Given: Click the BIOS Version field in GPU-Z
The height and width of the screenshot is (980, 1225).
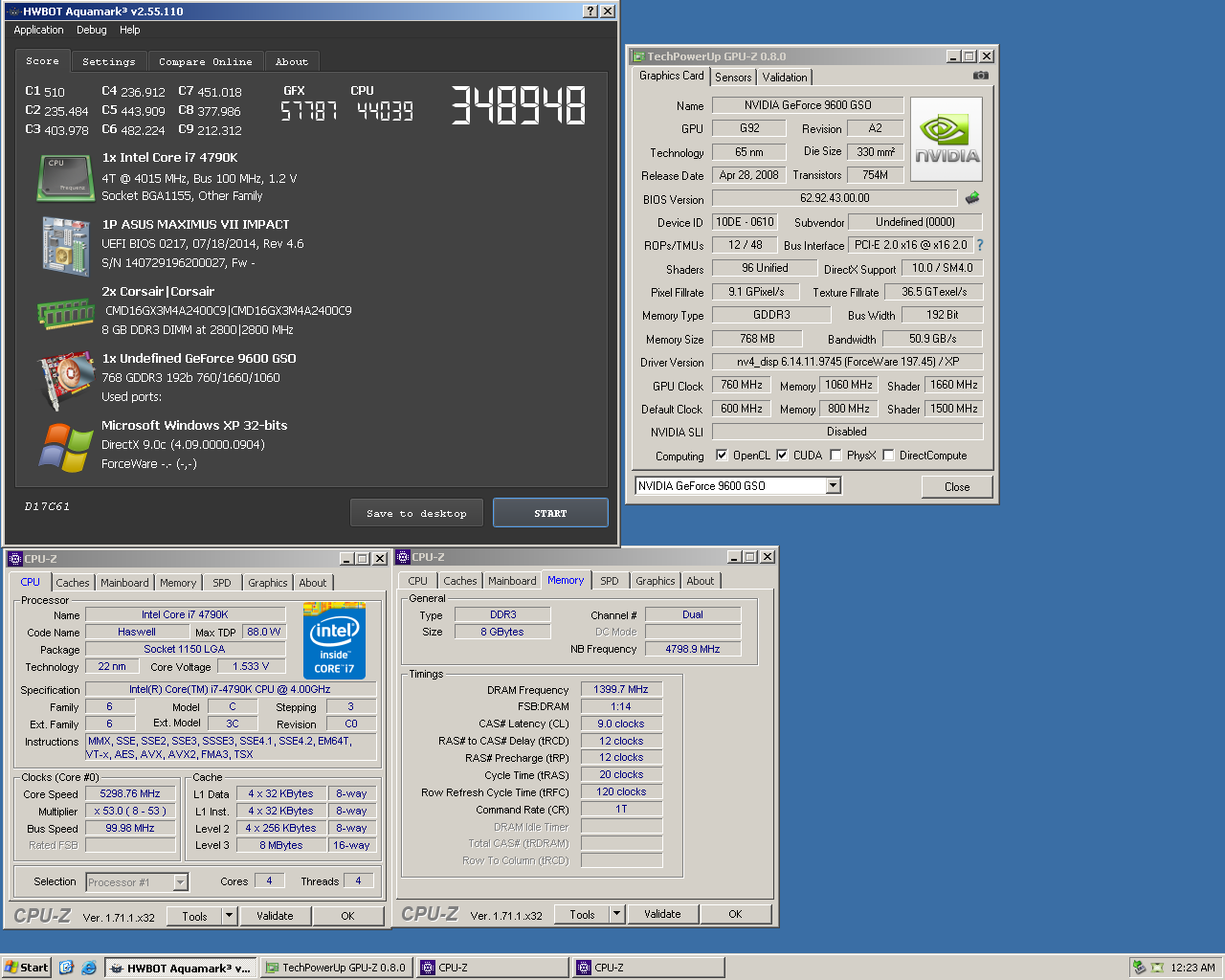Looking at the screenshot, I should 835,198.
